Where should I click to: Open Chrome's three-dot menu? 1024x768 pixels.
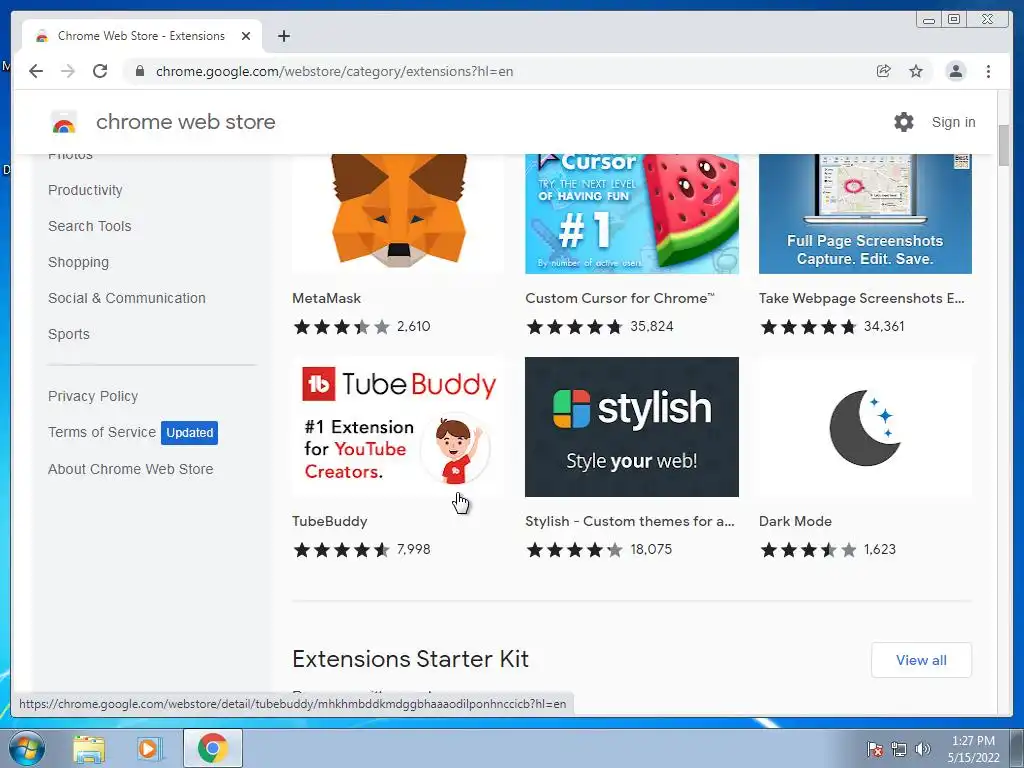click(x=988, y=71)
